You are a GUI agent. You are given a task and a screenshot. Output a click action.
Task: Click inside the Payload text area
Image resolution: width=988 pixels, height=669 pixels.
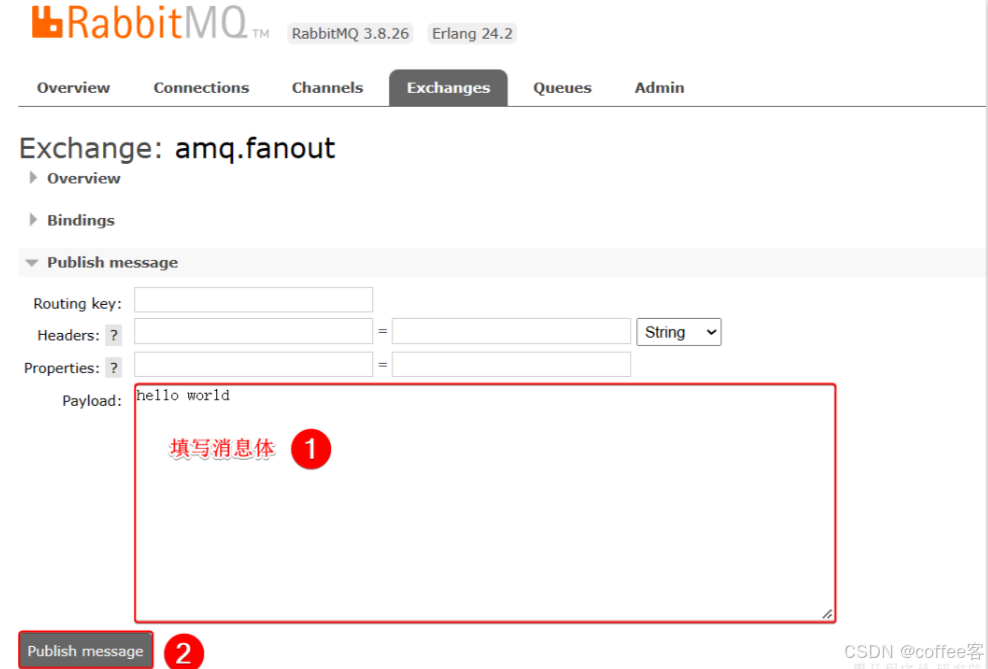485,503
